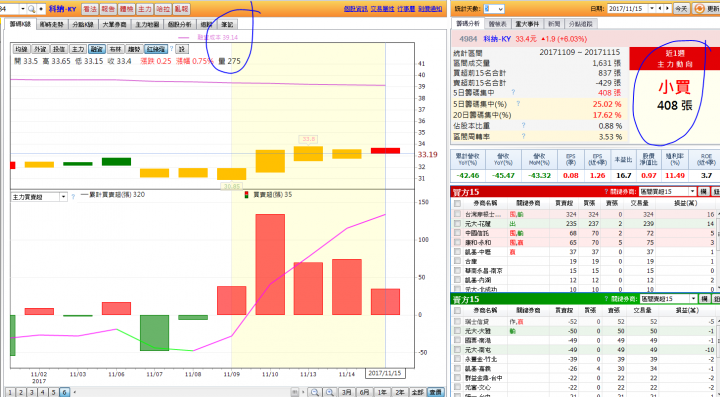
Task: Switch to the 分鐘K線 tab
Action: click(83, 24)
